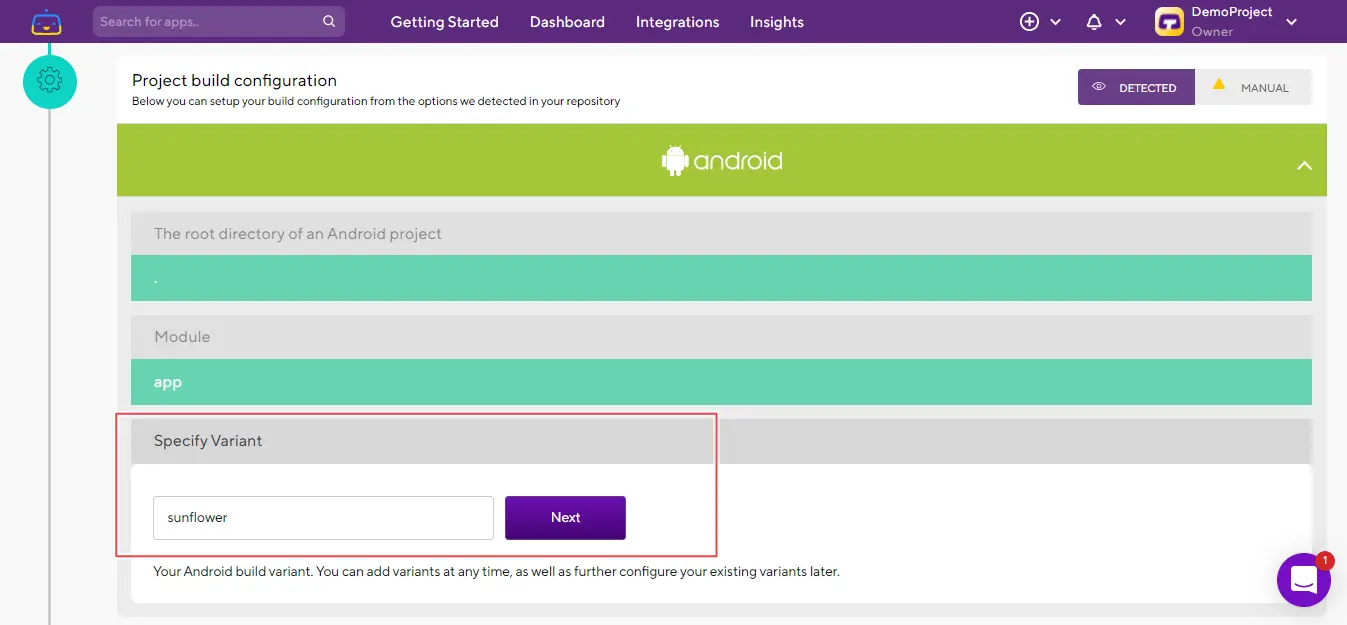Click the Android robot logo
The width and height of the screenshot is (1347, 625).
[677, 160]
